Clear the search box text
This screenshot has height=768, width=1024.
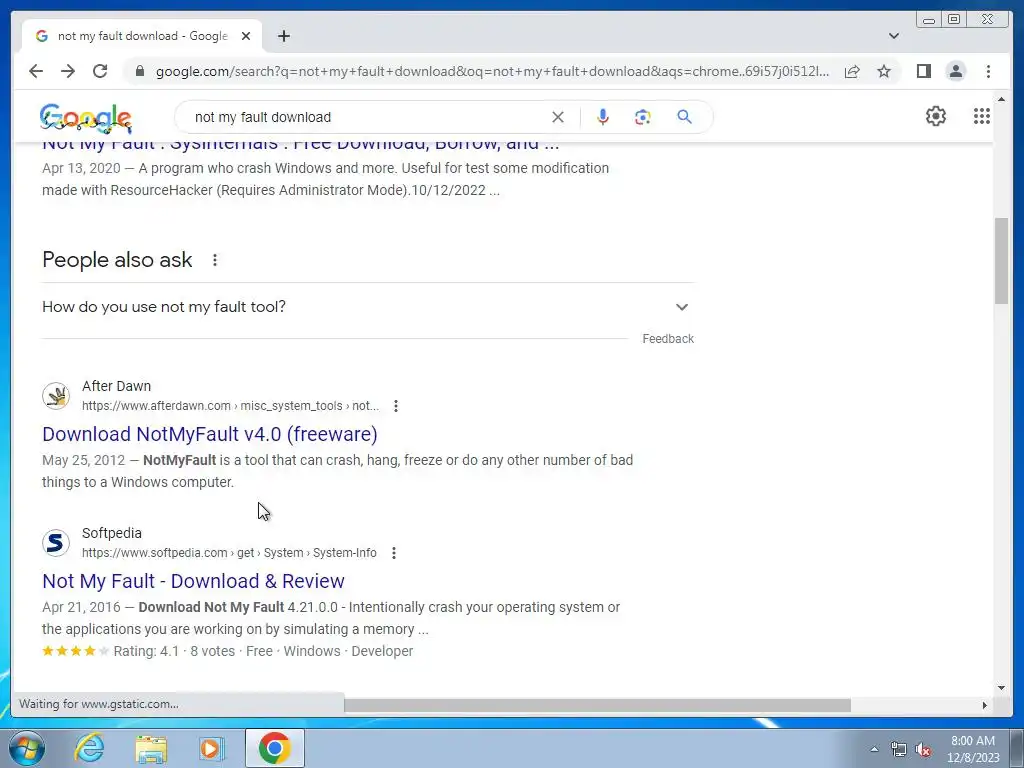pyautogui.click(x=558, y=118)
